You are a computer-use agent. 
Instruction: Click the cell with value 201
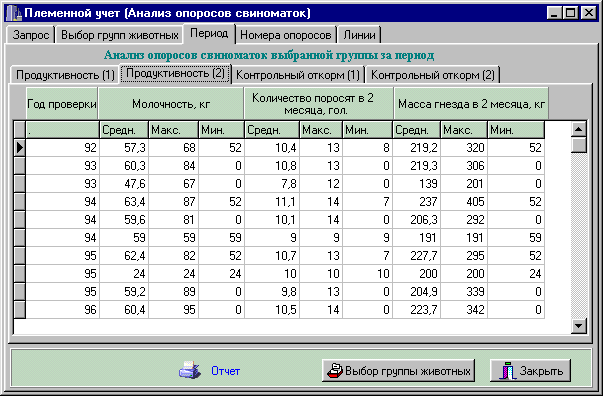coord(464,184)
